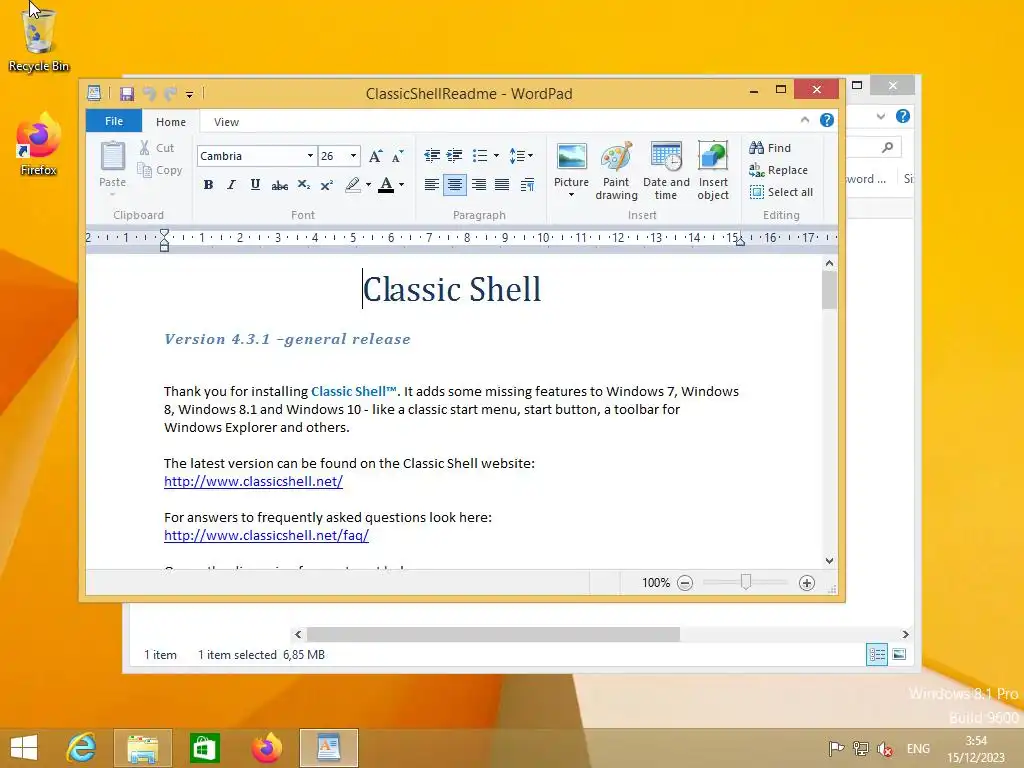Viewport: 1024px width, 768px height.
Task: Click the Decrease indent icon
Action: pos(432,155)
